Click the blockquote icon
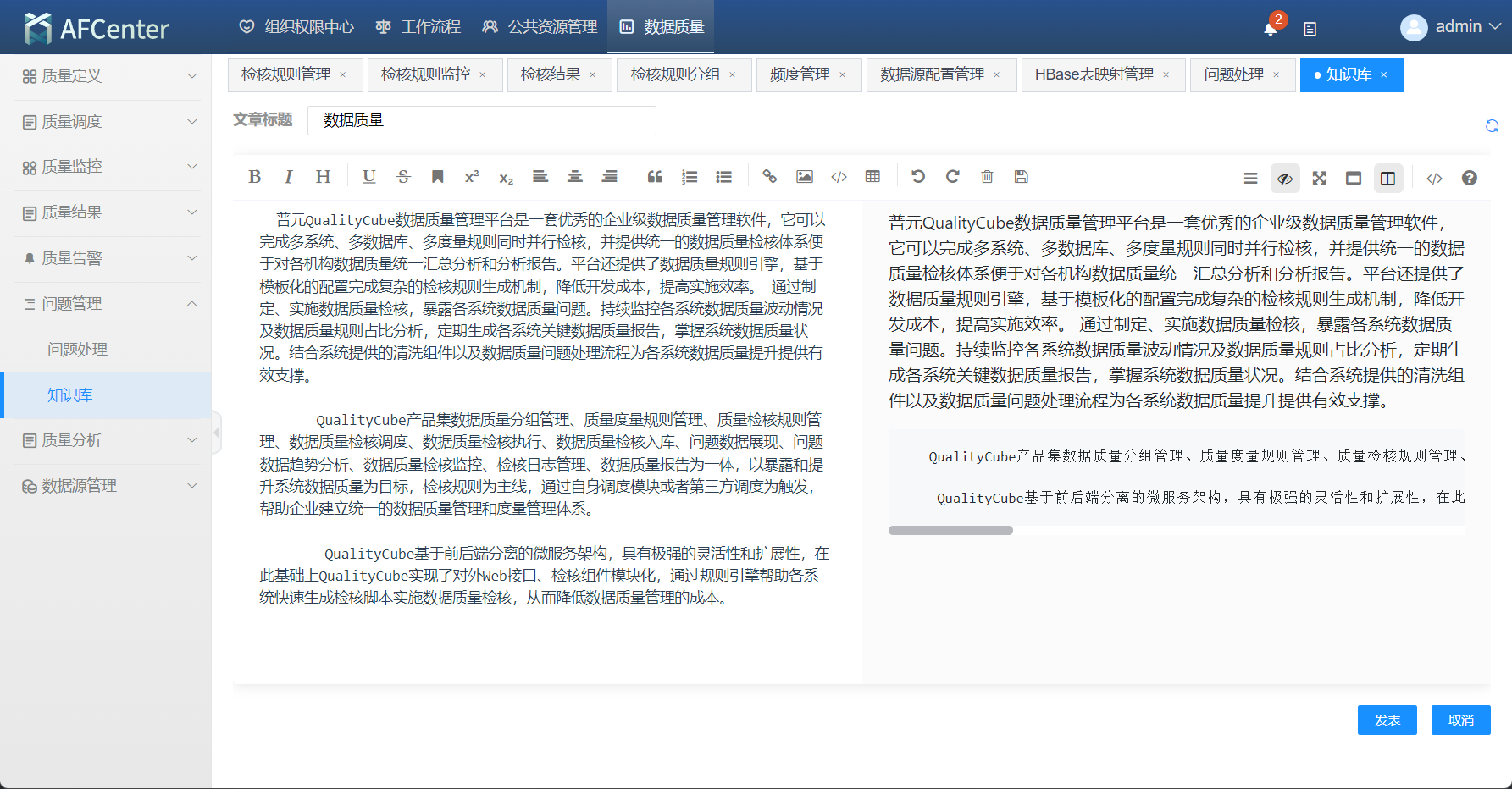This screenshot has height=789, width=1512. click(655, 177)
